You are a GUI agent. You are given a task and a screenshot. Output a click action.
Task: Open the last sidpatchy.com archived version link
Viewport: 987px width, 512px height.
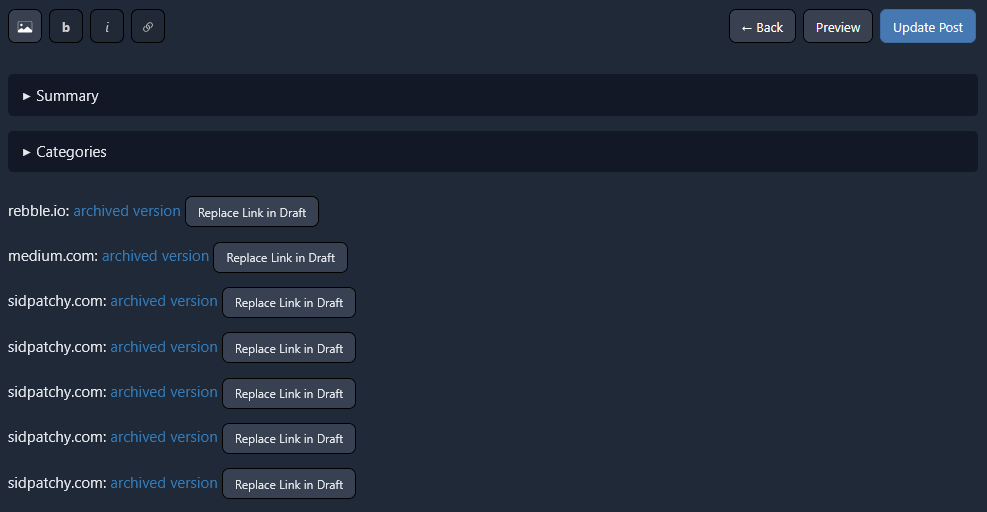pyautogui.click(x=164, y=483)
